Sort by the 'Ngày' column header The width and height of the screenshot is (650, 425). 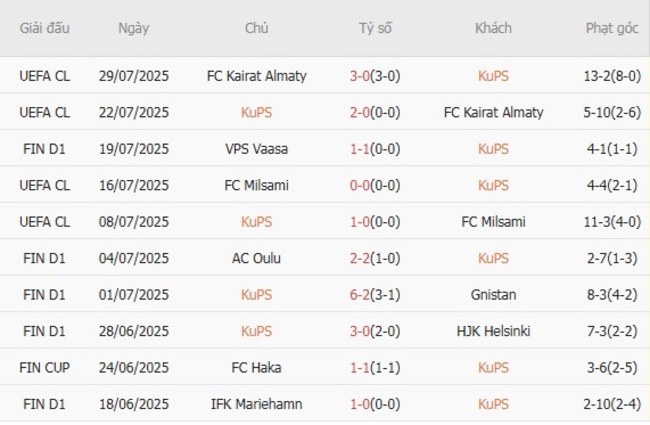click(x=133, y=28)
